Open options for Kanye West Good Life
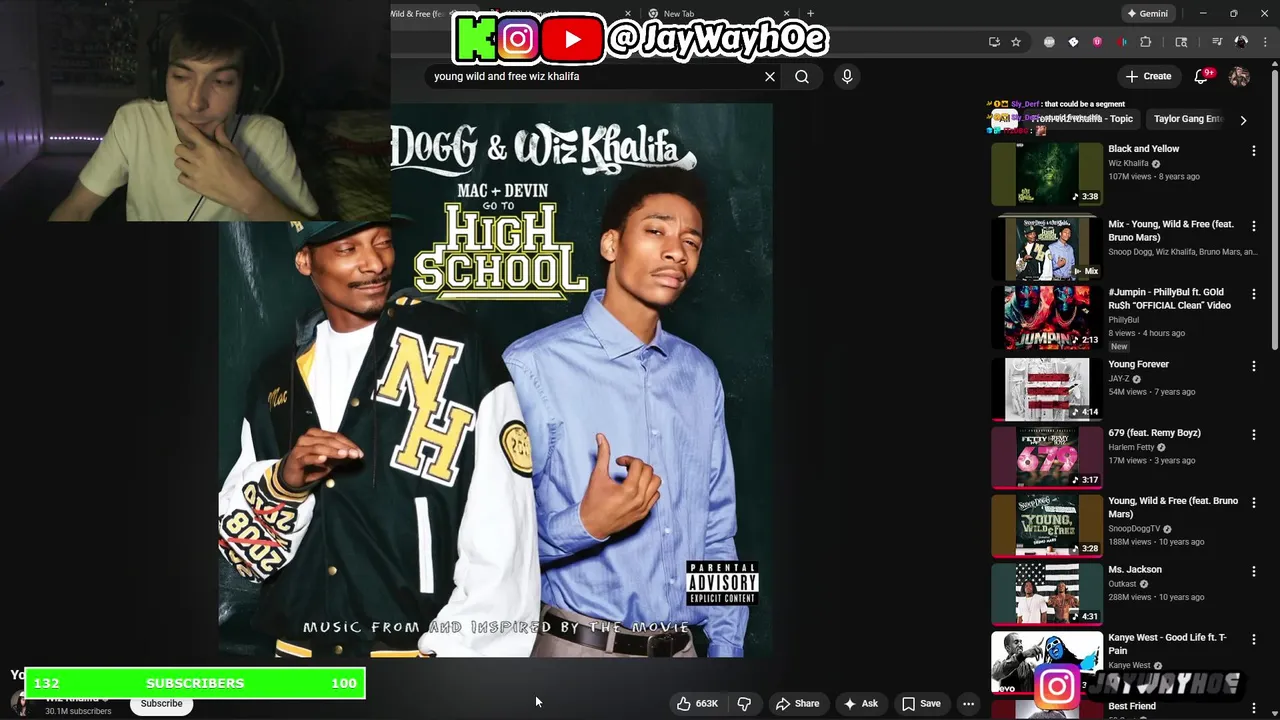Screen dimensions: 1280x720 pyautogui.click(x=1253, y=640)
